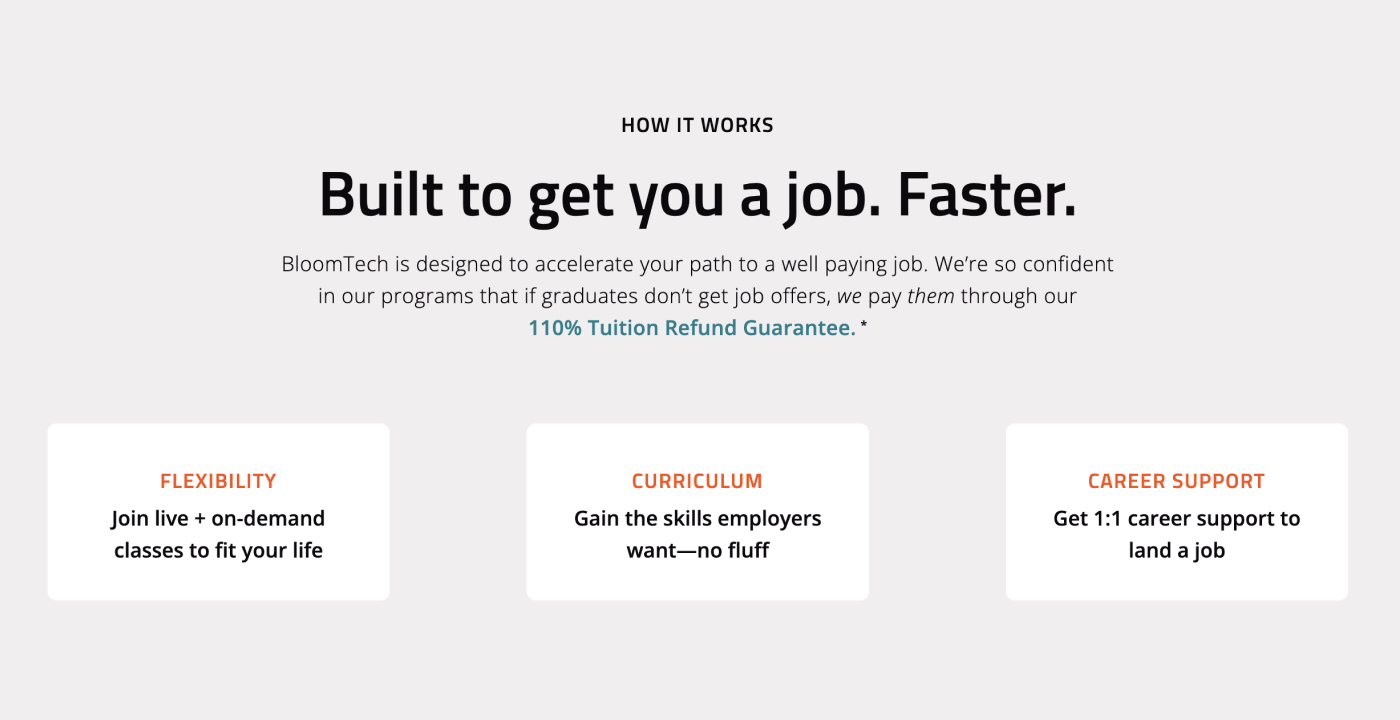1400x720 pixels.
Task: Click the BloomTech description paragraph
Action: (x=697, y=296)
